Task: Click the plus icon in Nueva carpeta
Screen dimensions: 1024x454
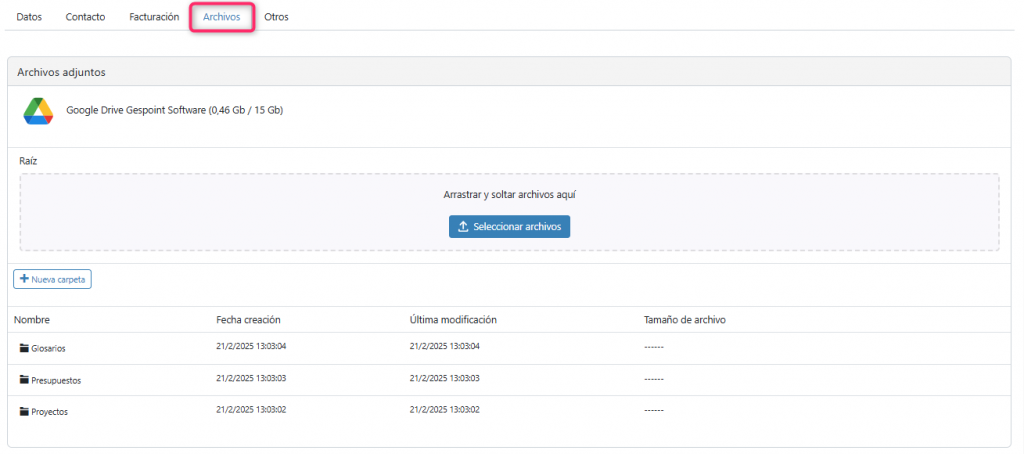Action: tap(24, 279)
